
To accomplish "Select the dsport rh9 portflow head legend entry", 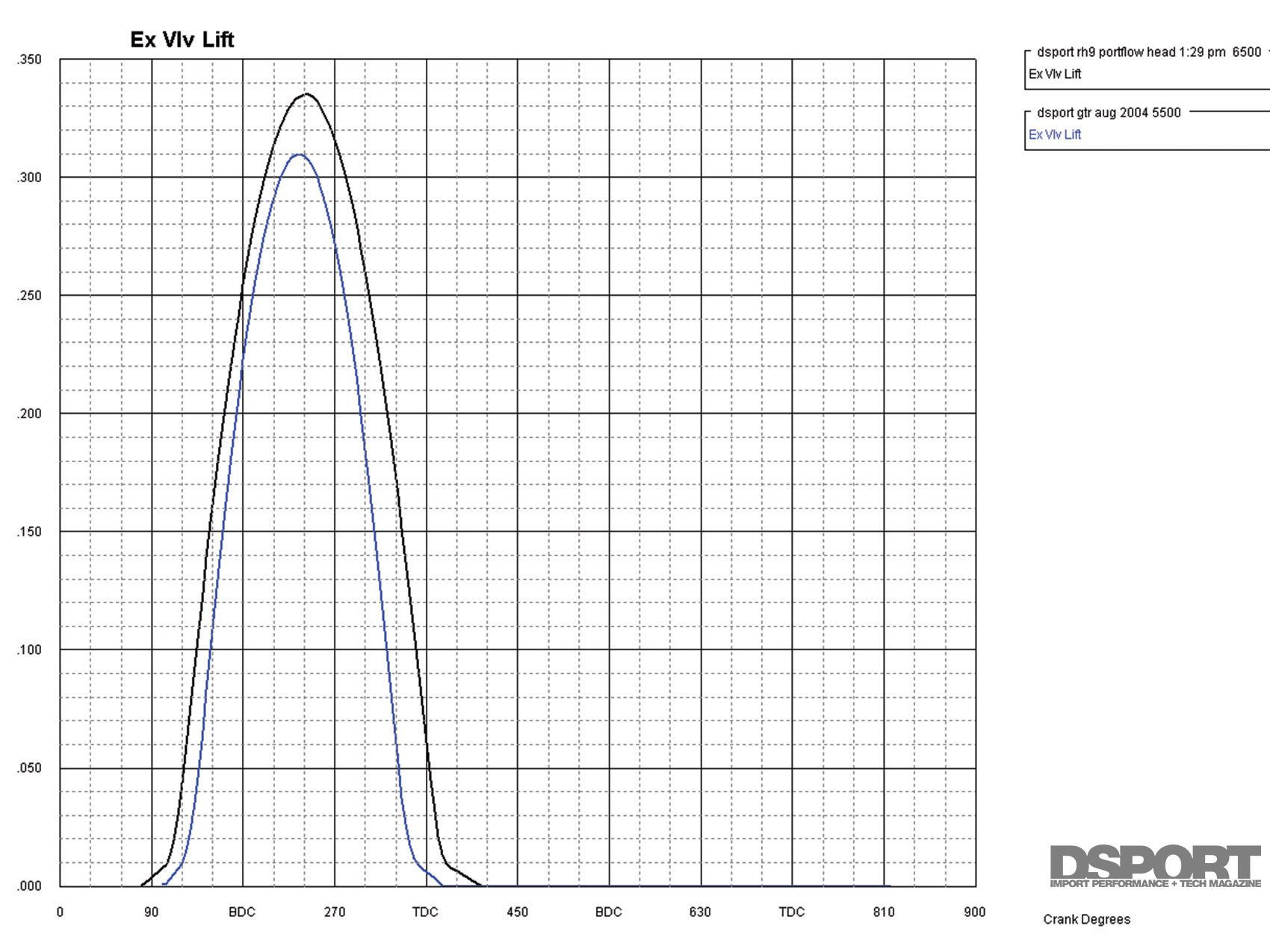I will tap(1148, 52).
